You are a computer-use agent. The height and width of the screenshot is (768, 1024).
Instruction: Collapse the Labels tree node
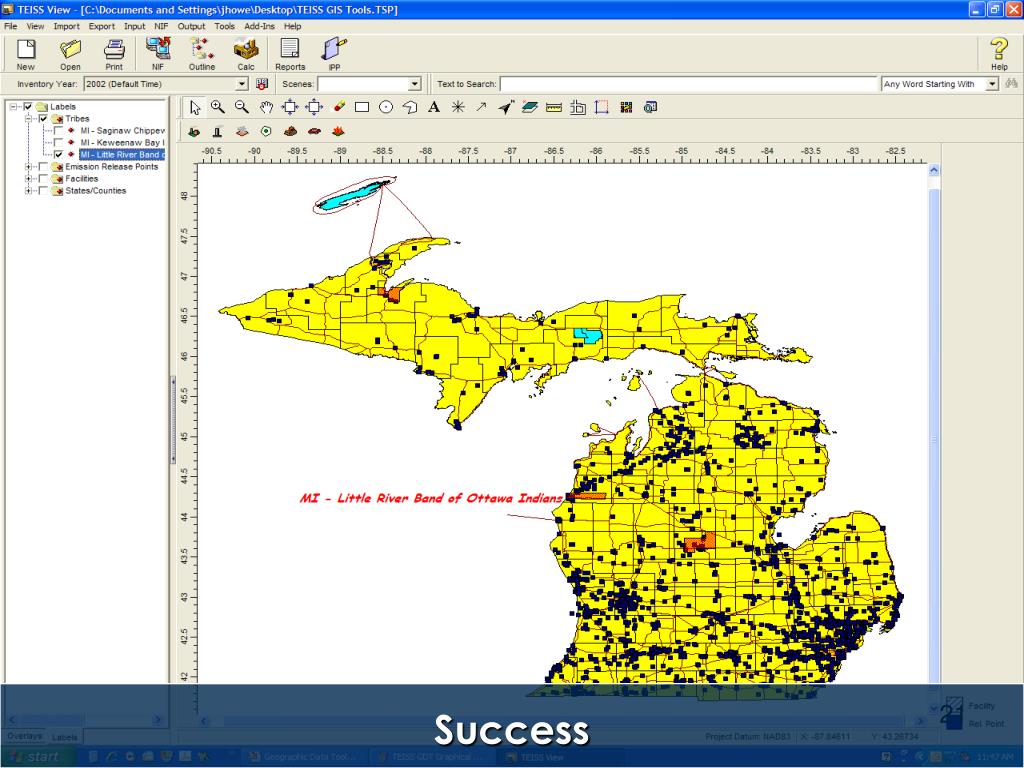pyautogui.click(x=13, y=106)
